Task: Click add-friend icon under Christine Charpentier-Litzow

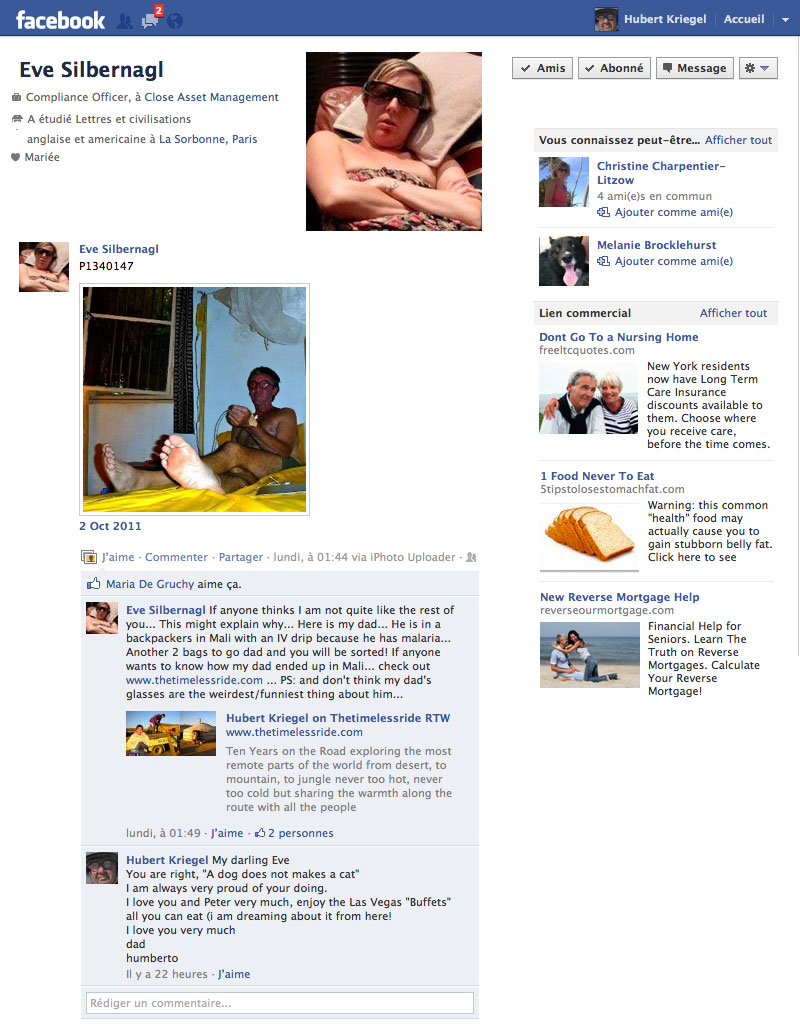Action: tap(603, 212)
